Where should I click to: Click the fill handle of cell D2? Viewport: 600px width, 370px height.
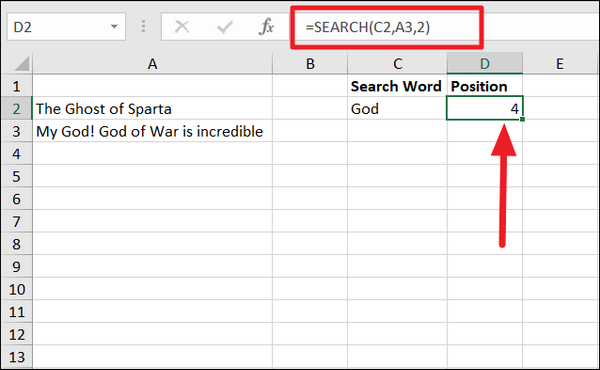coord(522,119)
